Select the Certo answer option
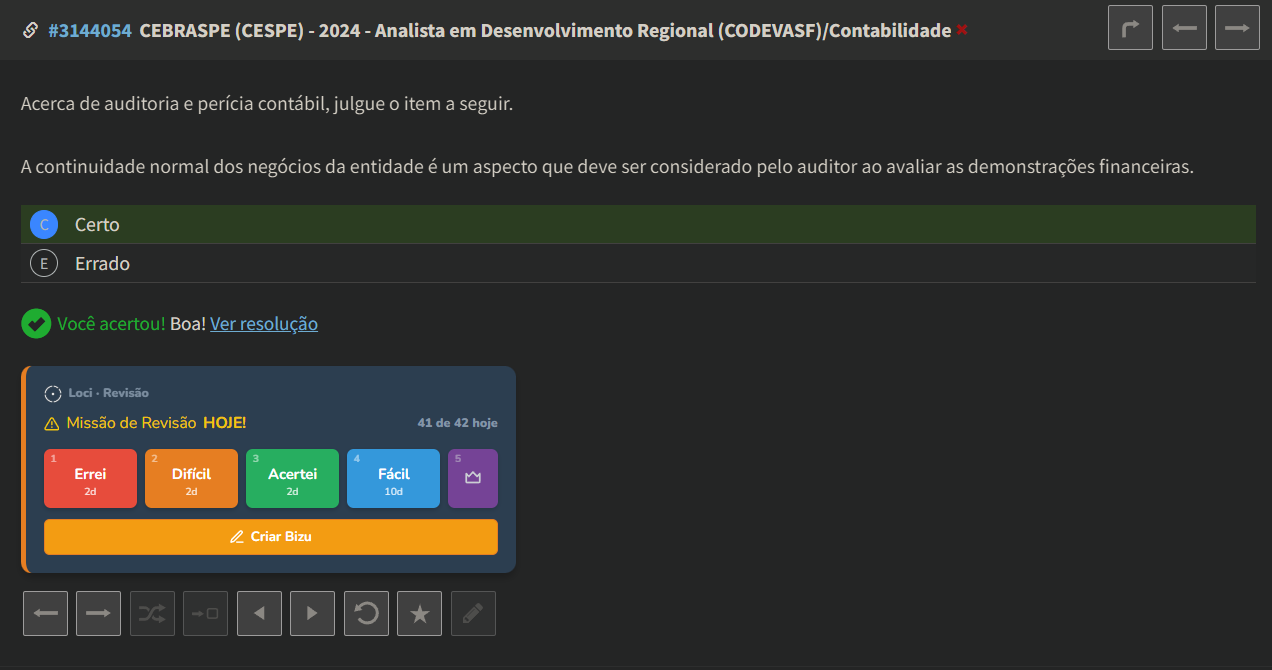Viewport: 1272px width, 670px height. (x=638, y=225)
